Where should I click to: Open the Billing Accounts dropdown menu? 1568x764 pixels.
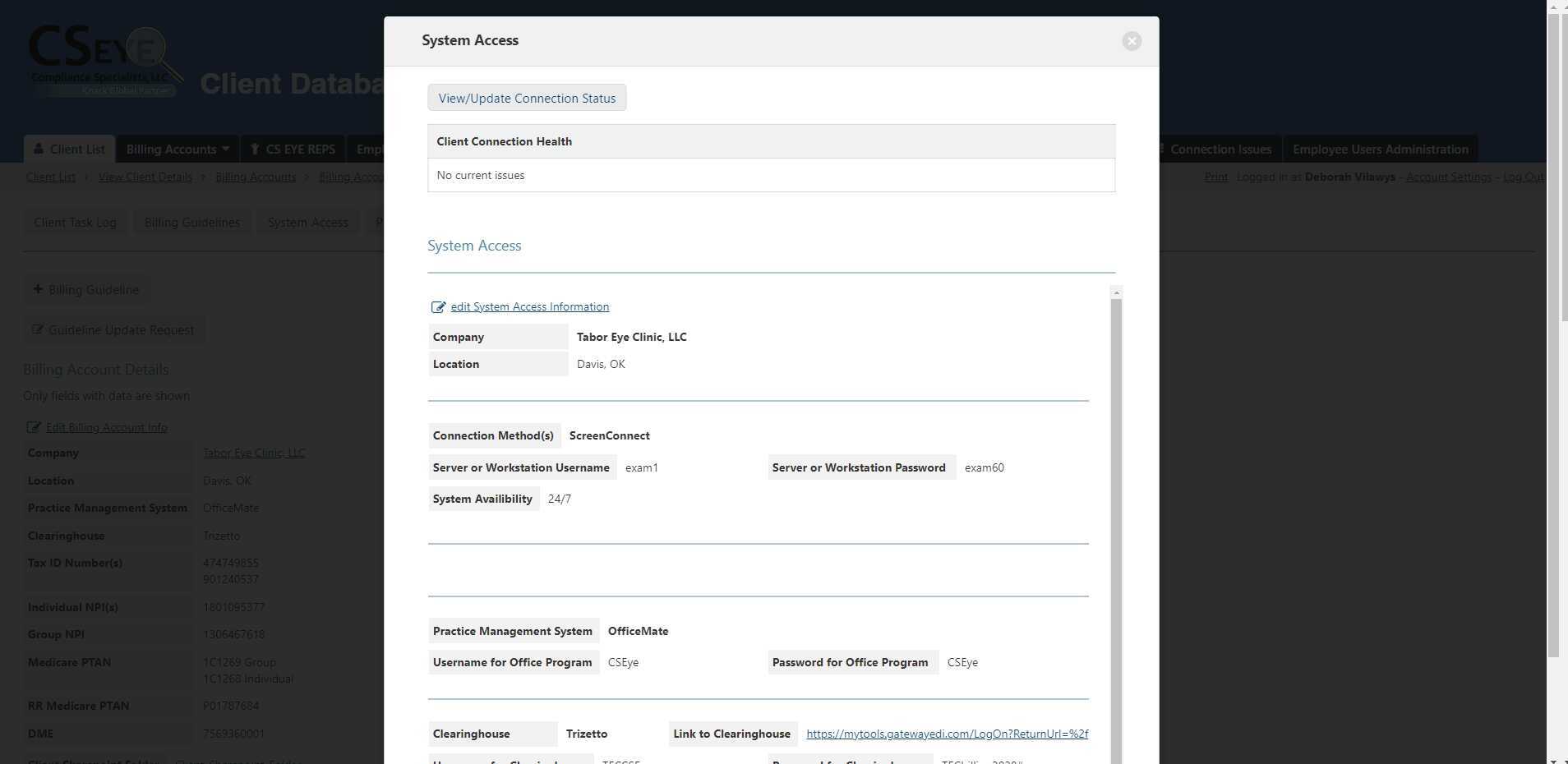point(176,149)
